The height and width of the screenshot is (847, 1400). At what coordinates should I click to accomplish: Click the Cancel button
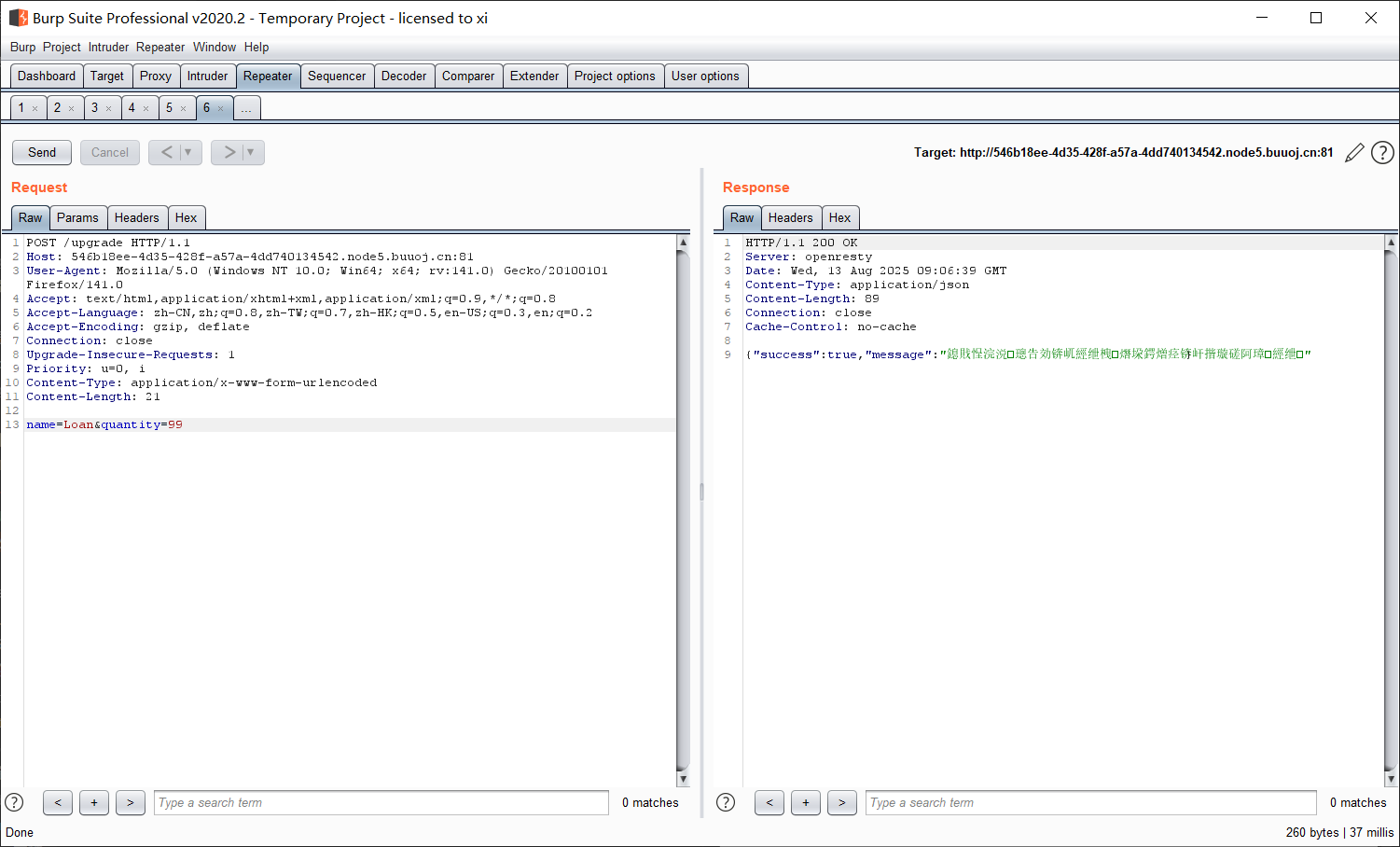[x=110, y=152]
